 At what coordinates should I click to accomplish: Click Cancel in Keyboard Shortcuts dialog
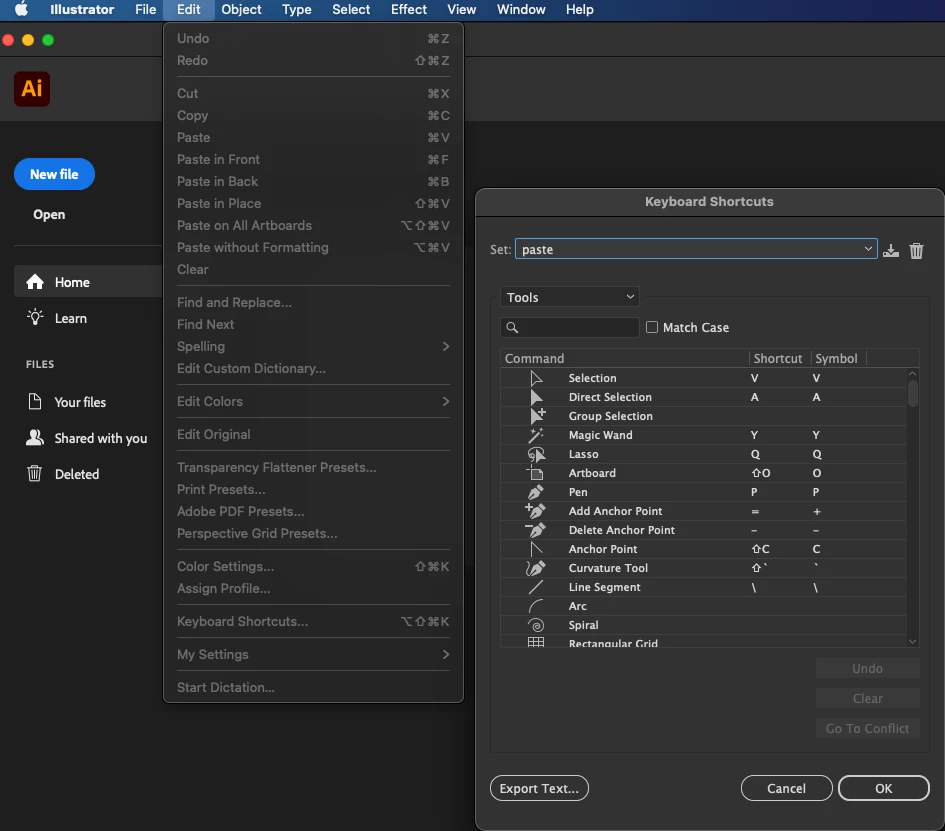(786, 788)
